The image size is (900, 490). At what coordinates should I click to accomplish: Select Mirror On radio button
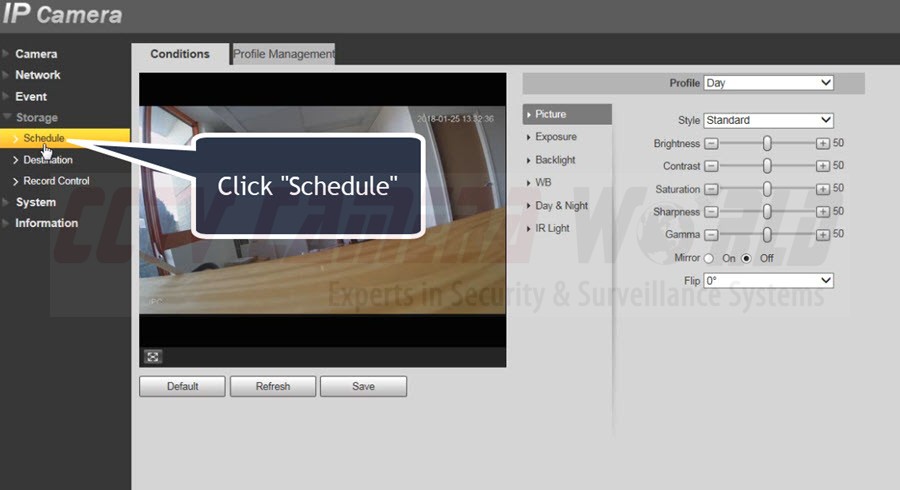click(x=709, y=258)
